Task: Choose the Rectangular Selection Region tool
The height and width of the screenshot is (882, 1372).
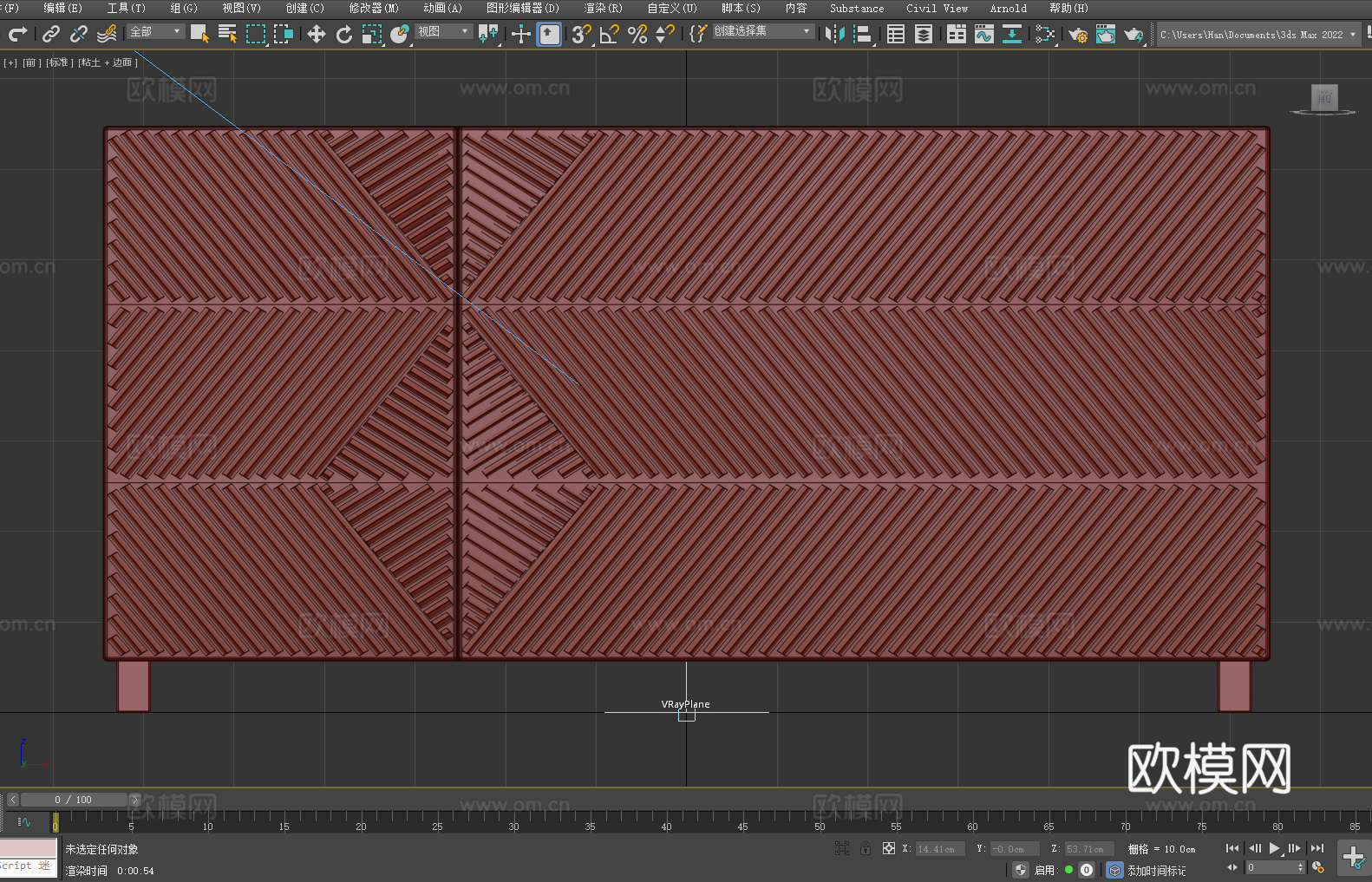Action: [x=255, y=34]
